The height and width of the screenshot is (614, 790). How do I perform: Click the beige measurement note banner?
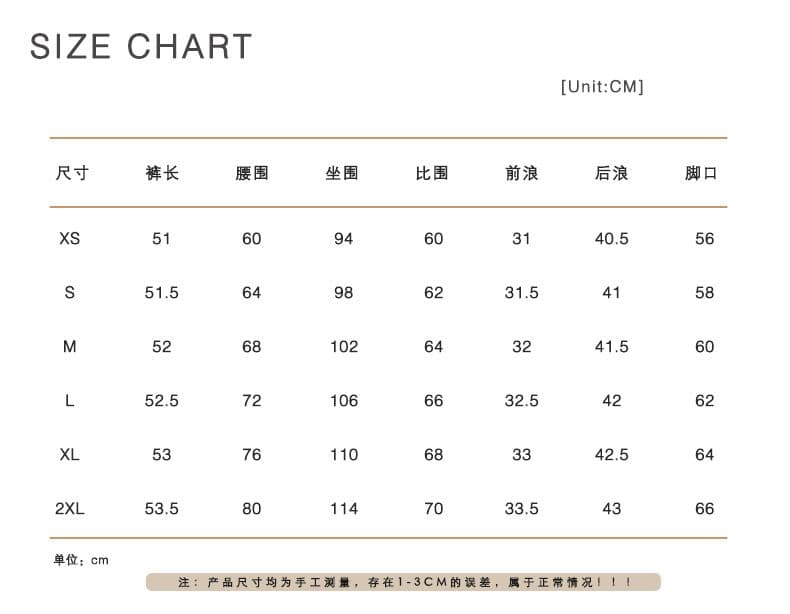403,582
